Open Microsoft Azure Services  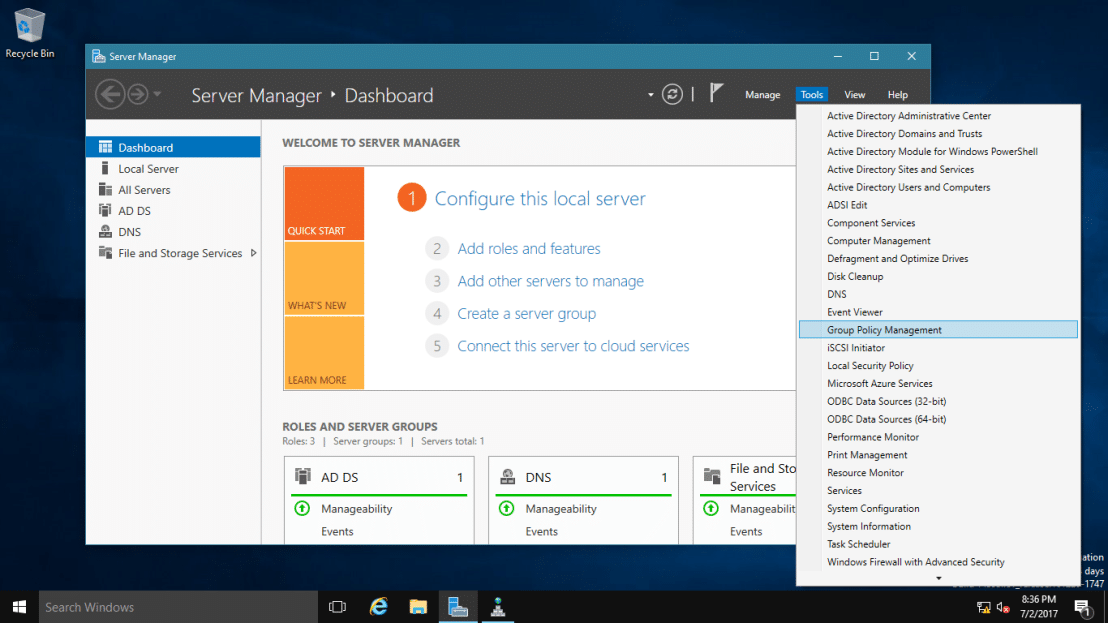point(938,384)
